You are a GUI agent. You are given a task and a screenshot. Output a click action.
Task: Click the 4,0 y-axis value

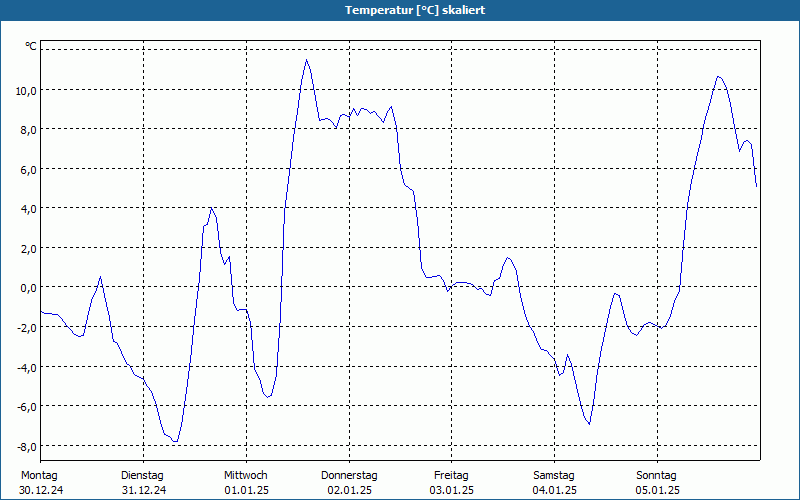[28, 209]
